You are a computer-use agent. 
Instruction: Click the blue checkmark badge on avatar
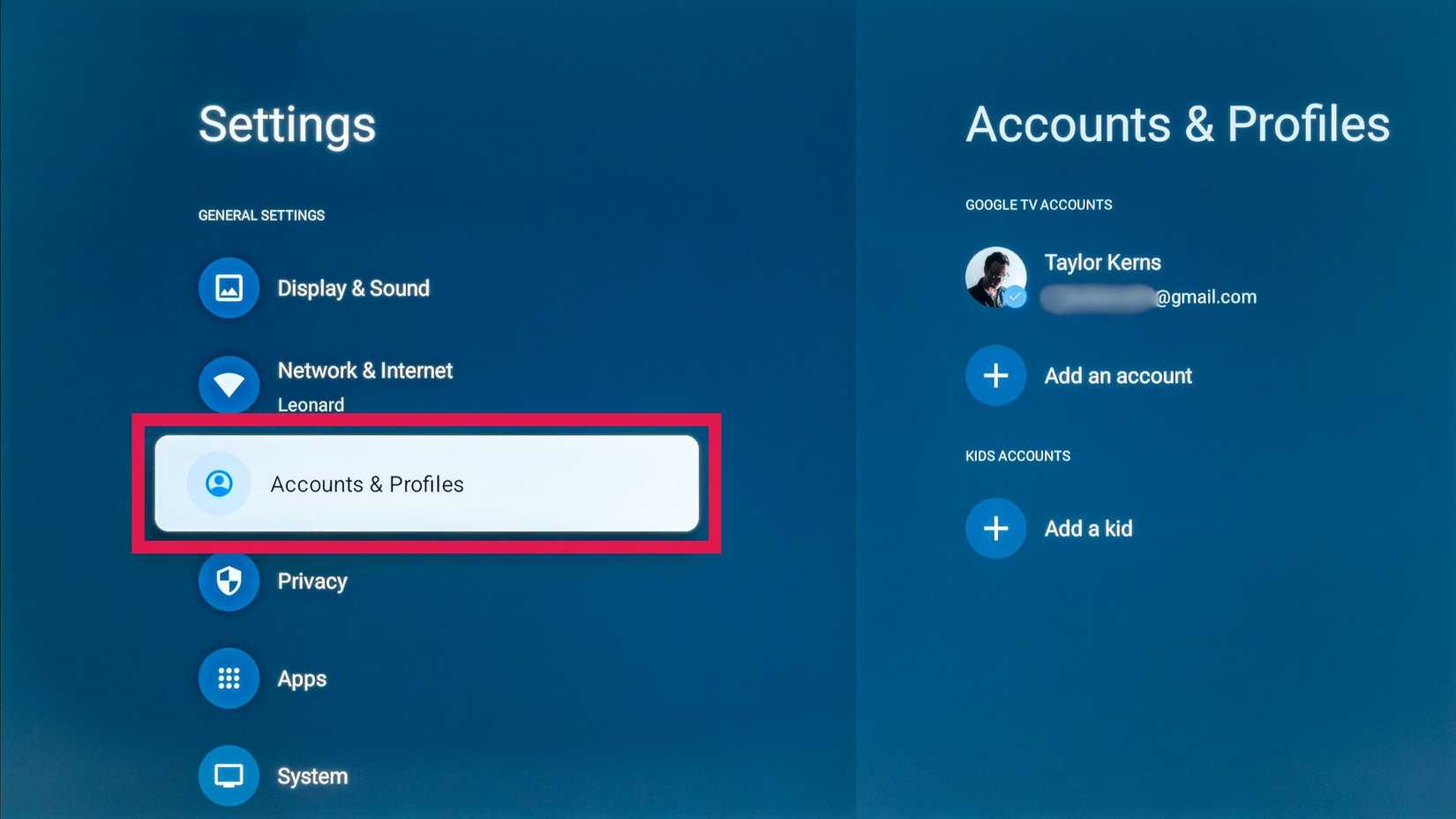click(x=1017, y=297)
